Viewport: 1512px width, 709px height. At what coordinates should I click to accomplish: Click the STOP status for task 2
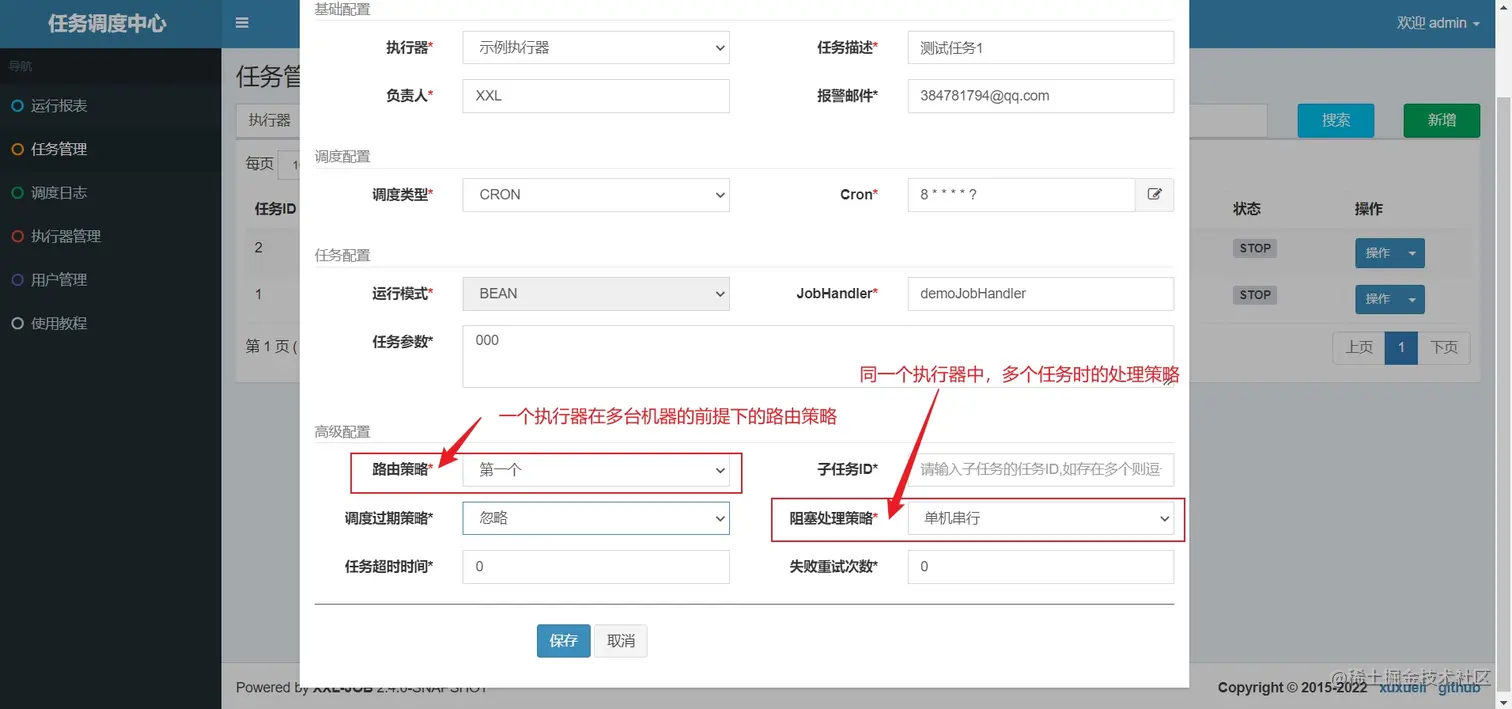click(x=1255, y=248)
